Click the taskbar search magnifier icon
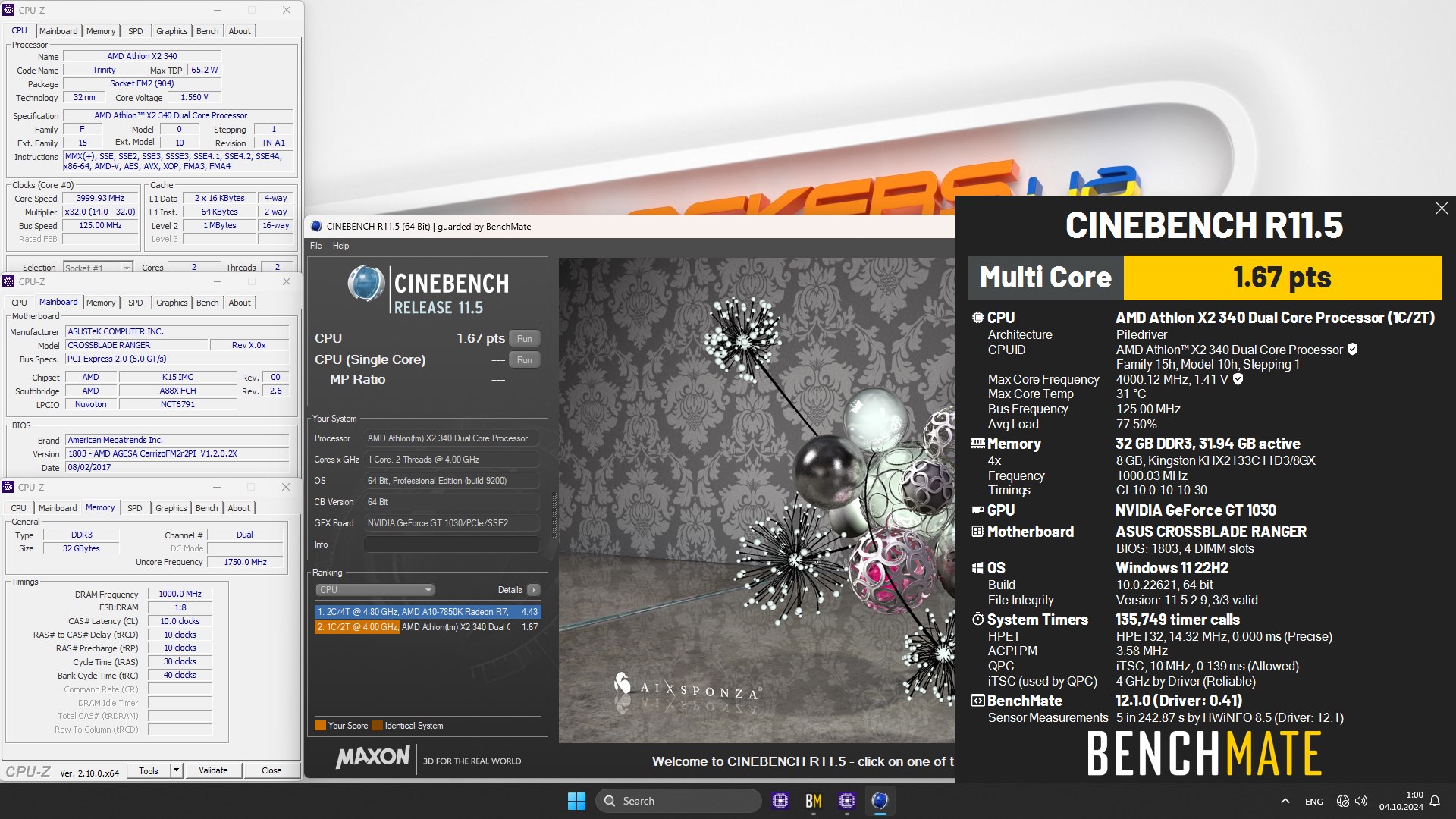 610,801
